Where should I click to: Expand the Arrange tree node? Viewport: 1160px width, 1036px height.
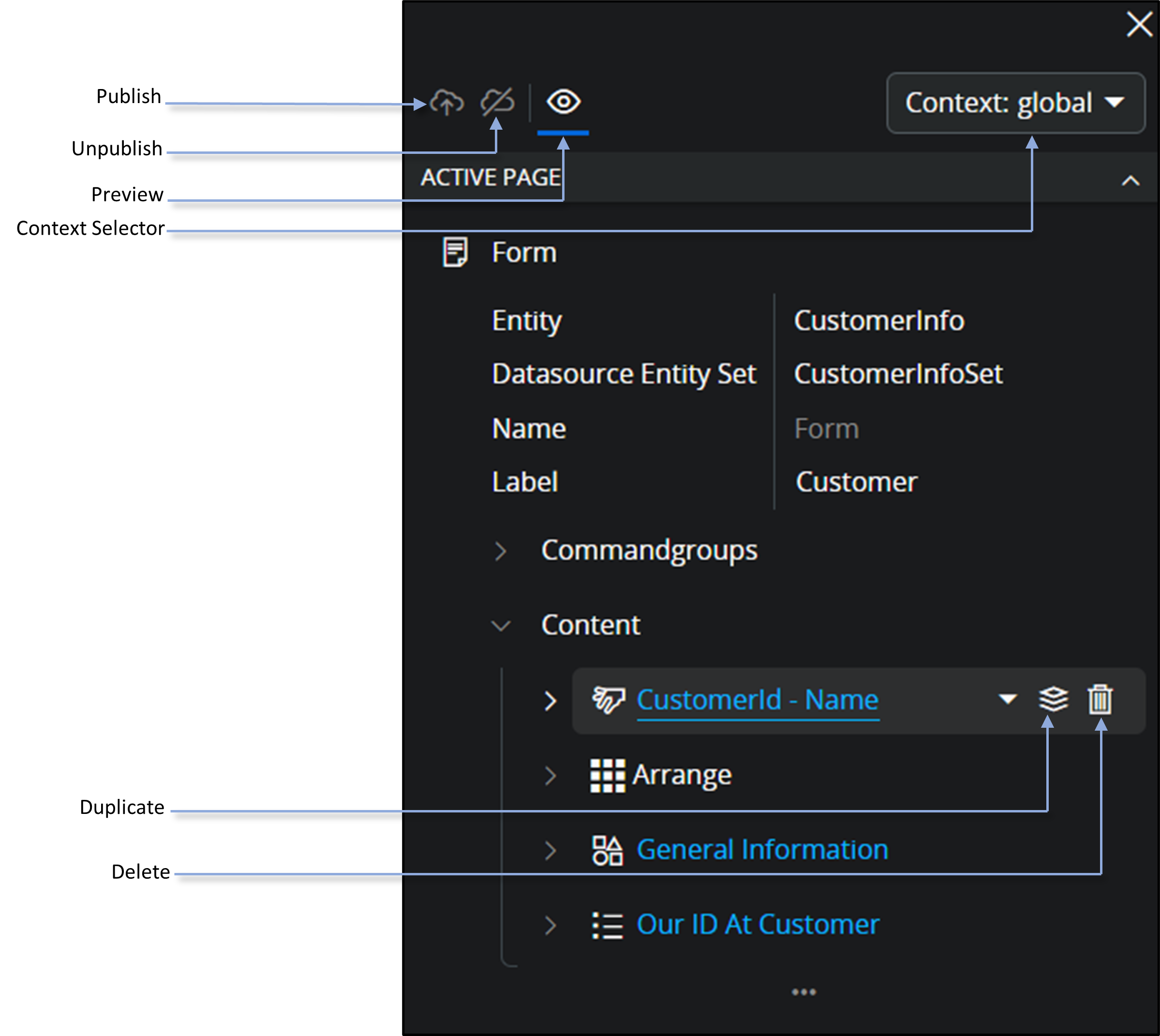click(550, 775)
